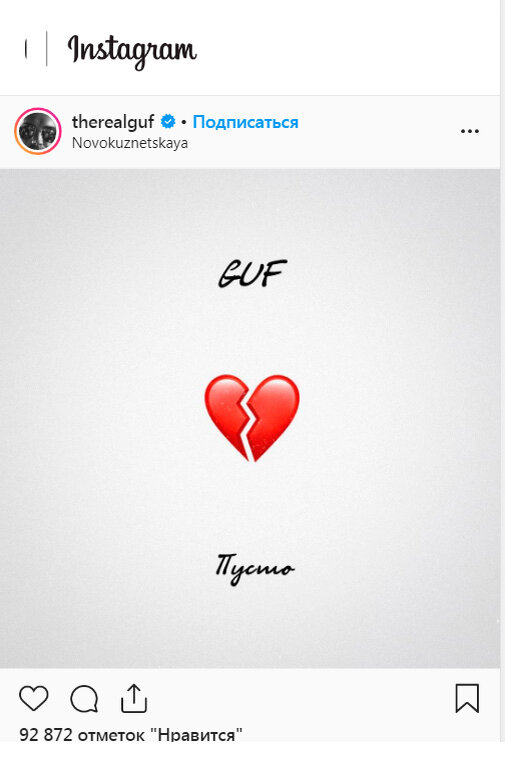Click the Пусто title text on the image

[x=255, y=568]
